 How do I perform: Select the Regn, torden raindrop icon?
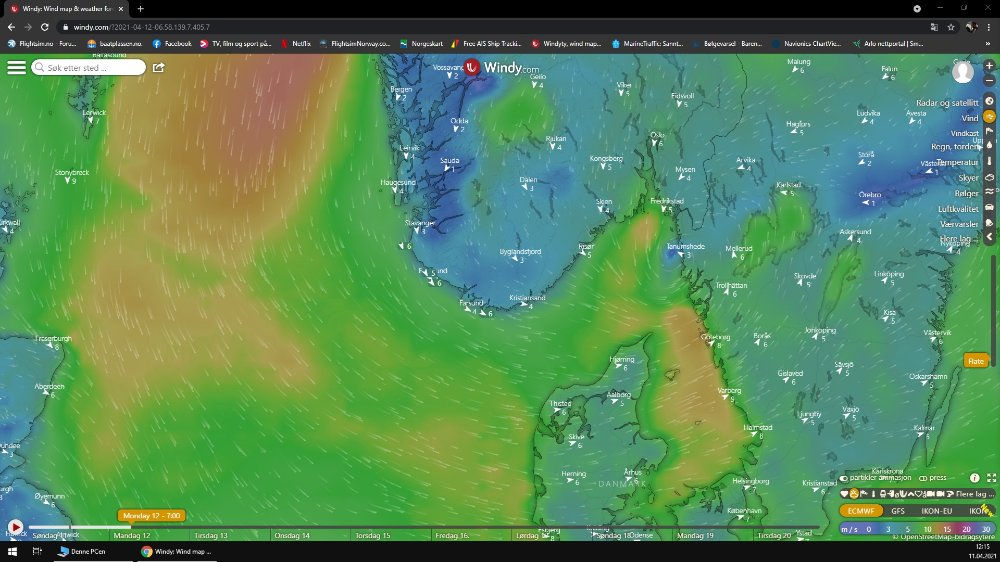[989, 146]
